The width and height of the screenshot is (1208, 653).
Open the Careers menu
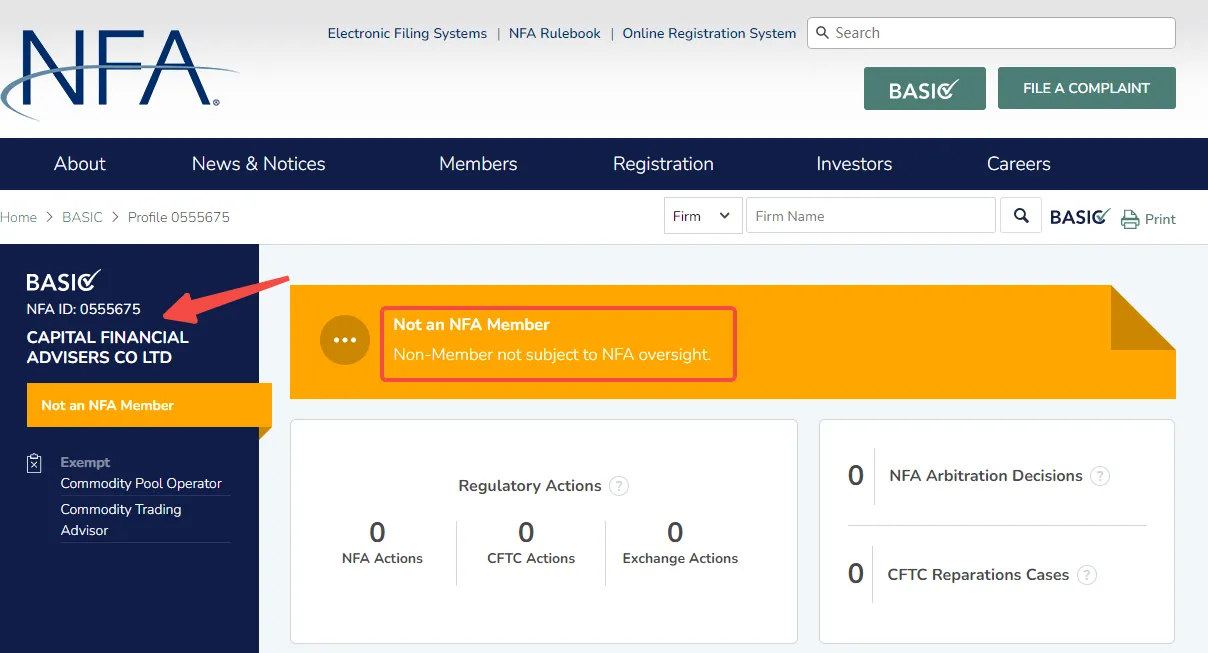(1019, 164)
